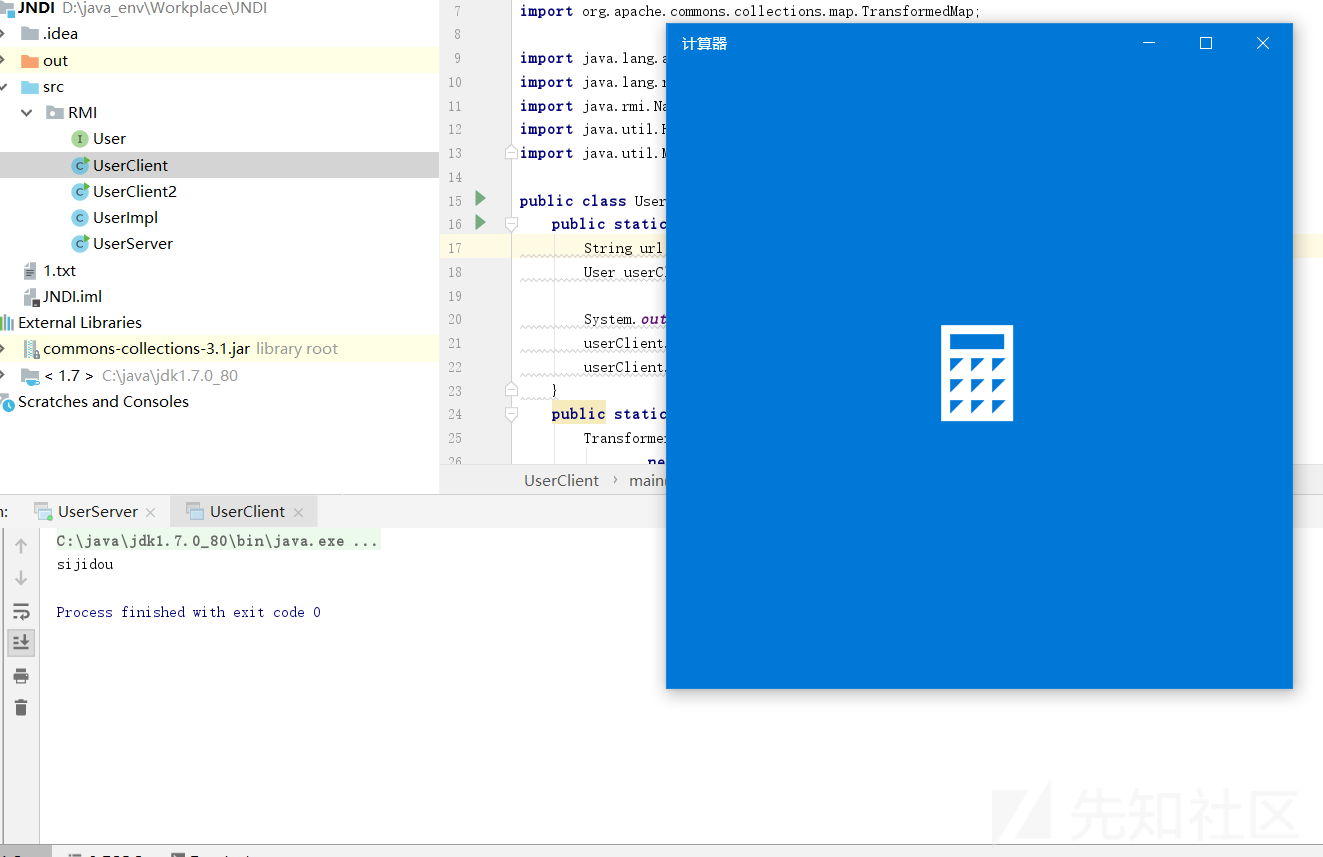Minimize the 计算器 calculator window
The width and height of the screenshot is (1323, 857).
point(1149,43)
